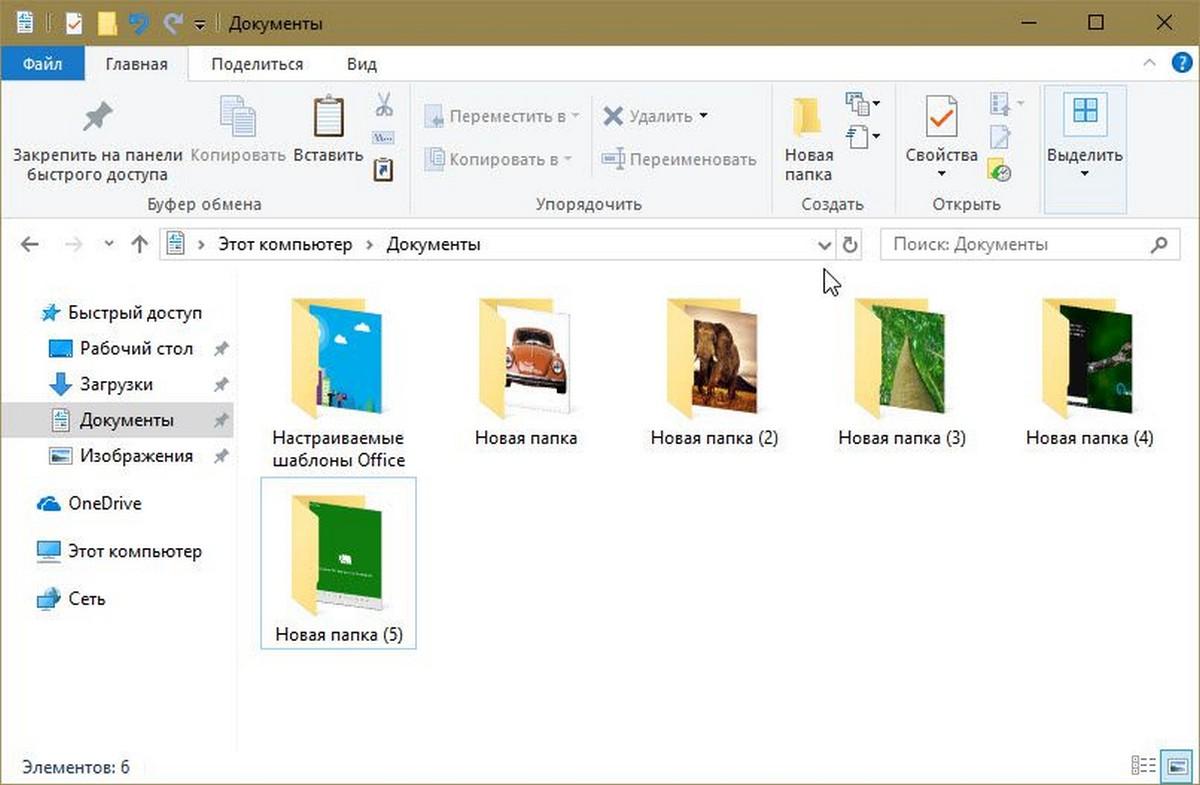The image size is (1200, 785).
Task: Click the Новая папка folder icon in ribbon
Action: (808, 117)
